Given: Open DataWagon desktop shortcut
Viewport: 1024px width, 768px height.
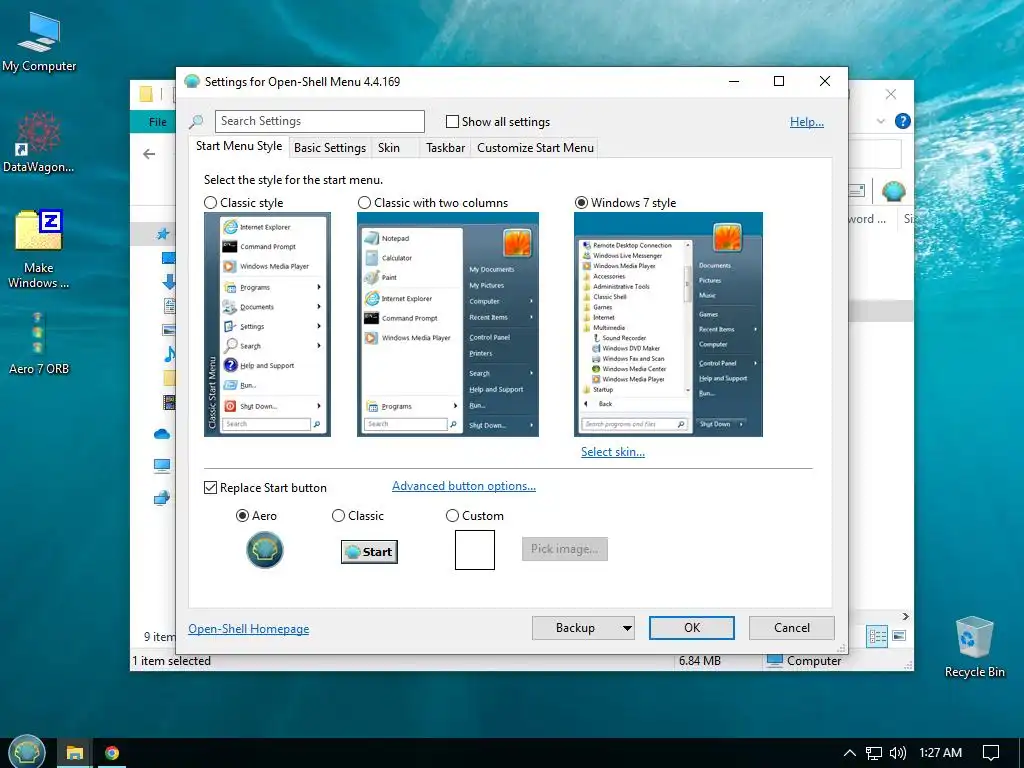Looking at the screenshot, I should [39, 142].
